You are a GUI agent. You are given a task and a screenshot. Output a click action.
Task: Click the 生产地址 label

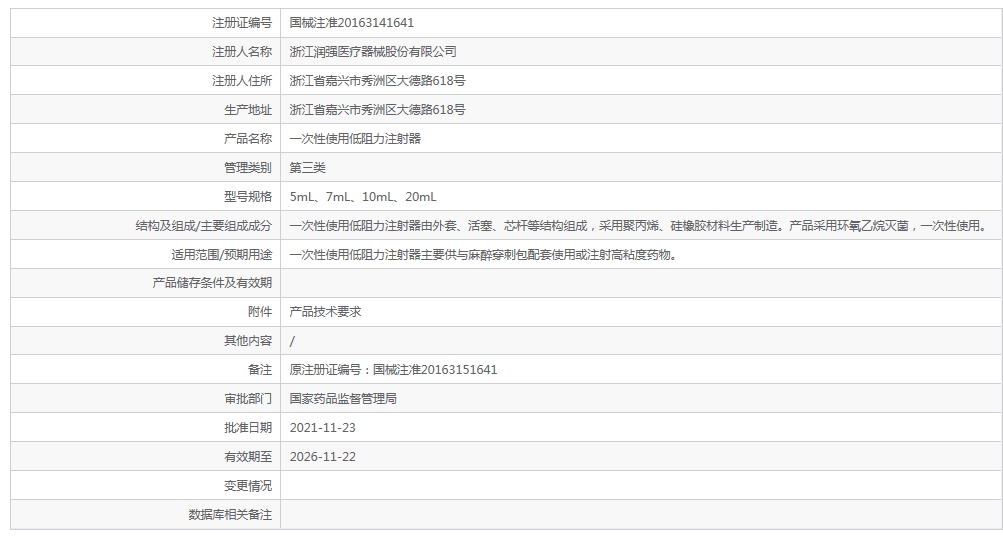tap(248, 110)
